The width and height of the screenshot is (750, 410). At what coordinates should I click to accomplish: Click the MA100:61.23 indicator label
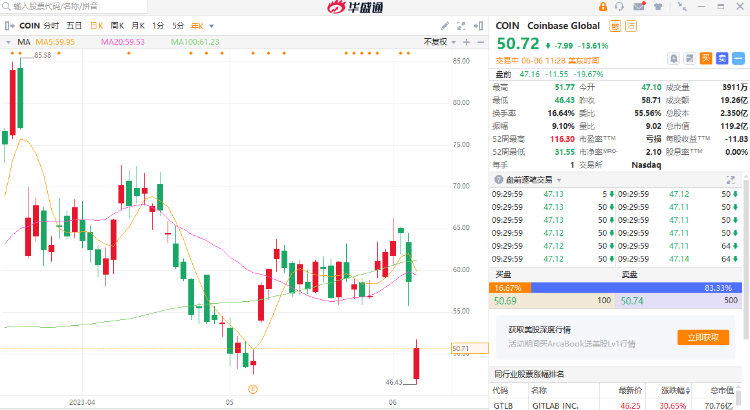(x=195, y=42)
